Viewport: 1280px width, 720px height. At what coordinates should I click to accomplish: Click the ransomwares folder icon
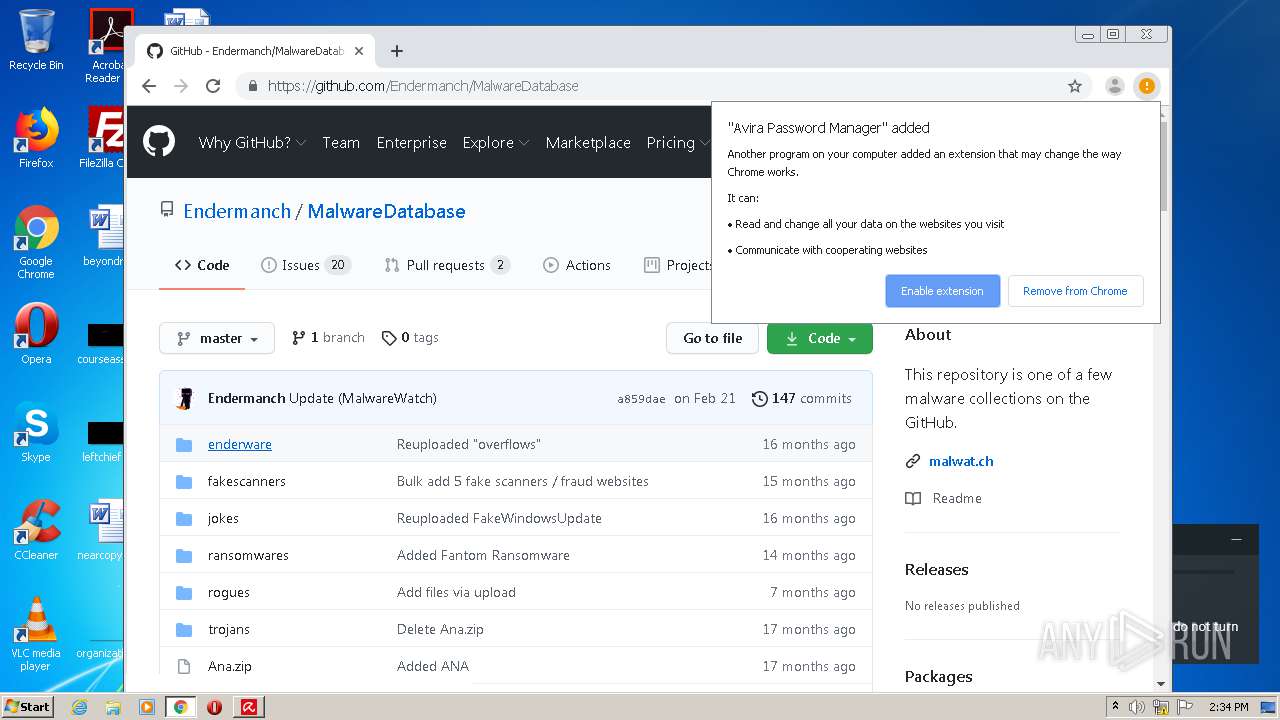[184, 555]
